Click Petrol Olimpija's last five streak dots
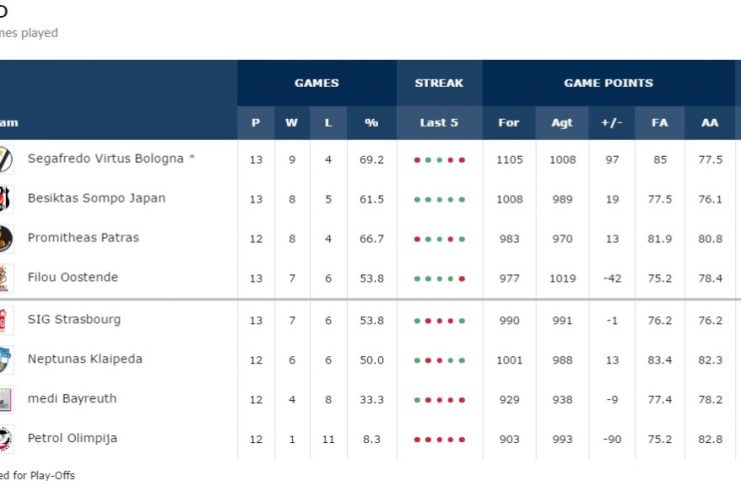 pyautogui.click(x=439, y=439)
